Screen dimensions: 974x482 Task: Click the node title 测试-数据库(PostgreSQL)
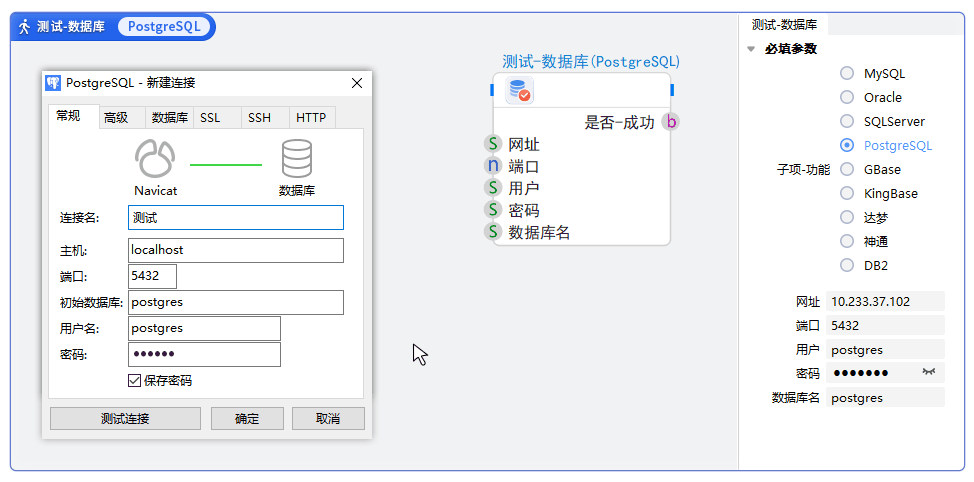point(591,61)
